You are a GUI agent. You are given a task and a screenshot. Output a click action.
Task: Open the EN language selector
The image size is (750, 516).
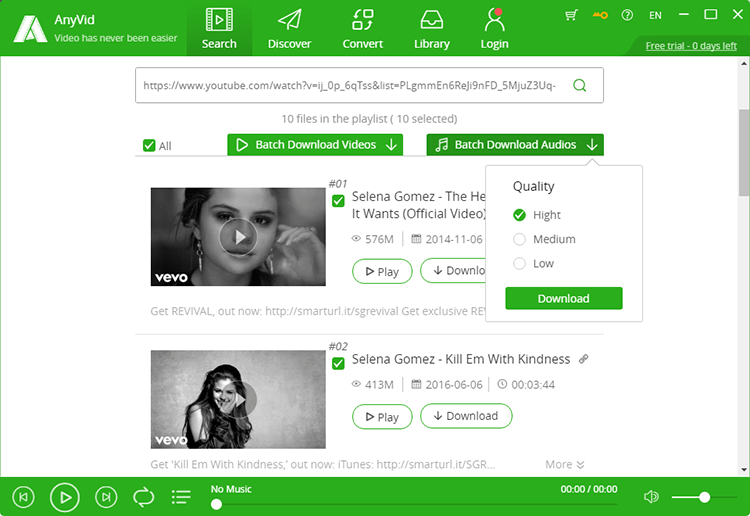pyautogui.click(x=655, y=15)
